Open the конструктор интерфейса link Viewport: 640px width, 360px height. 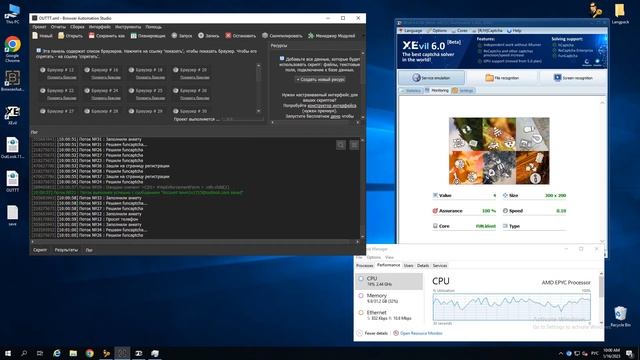click(331, 105)
